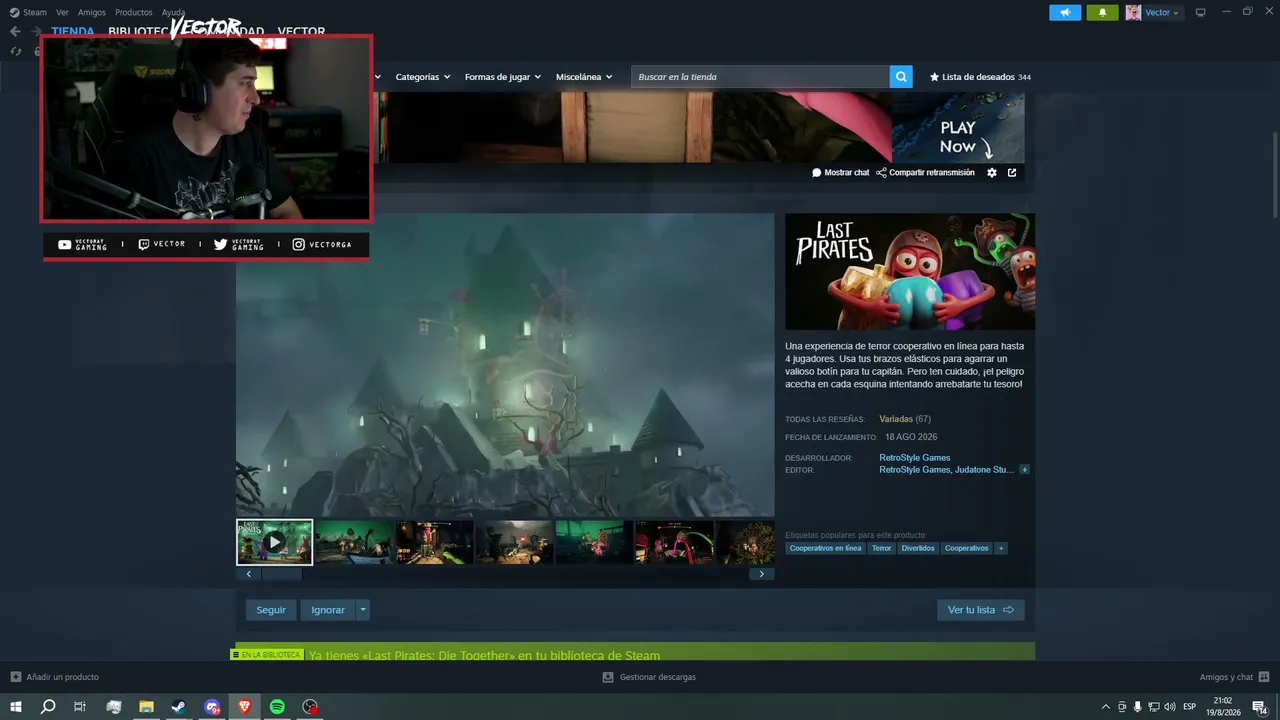Open Spotify from taskbar

[278, 707]
